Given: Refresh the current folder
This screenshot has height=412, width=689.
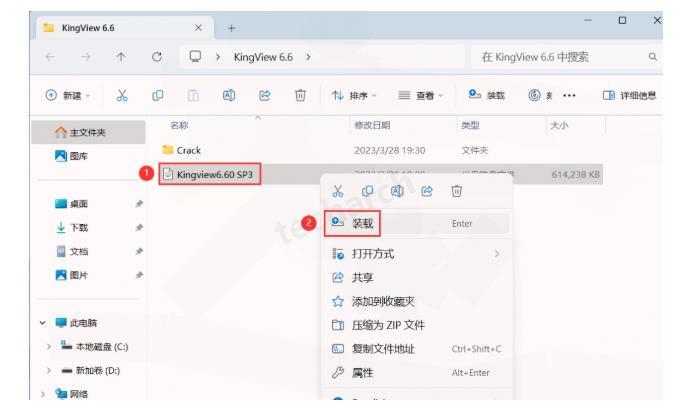Looking at the screenshot, I should [x=157, y=57].
